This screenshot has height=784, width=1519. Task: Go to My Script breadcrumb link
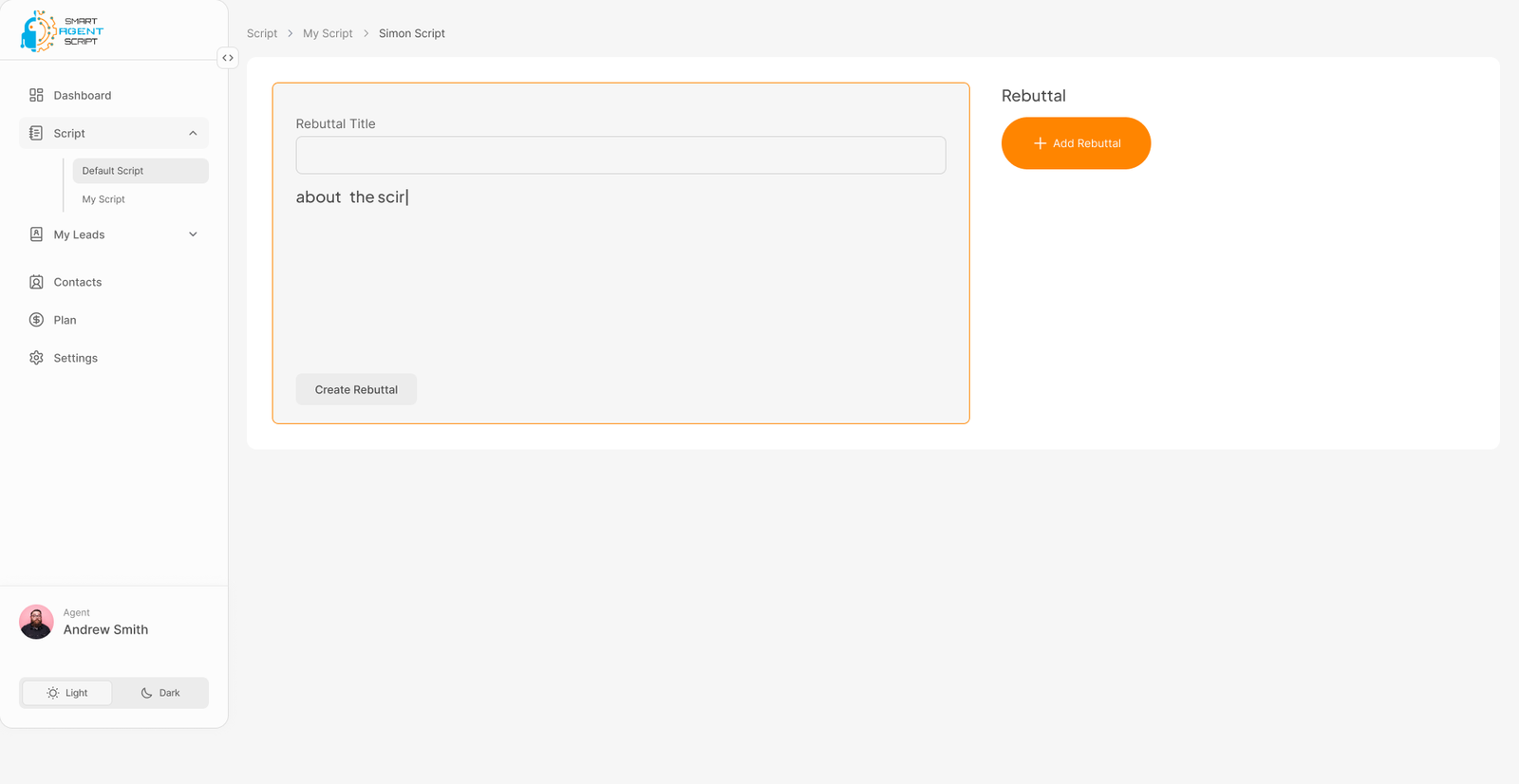(328, 33)
